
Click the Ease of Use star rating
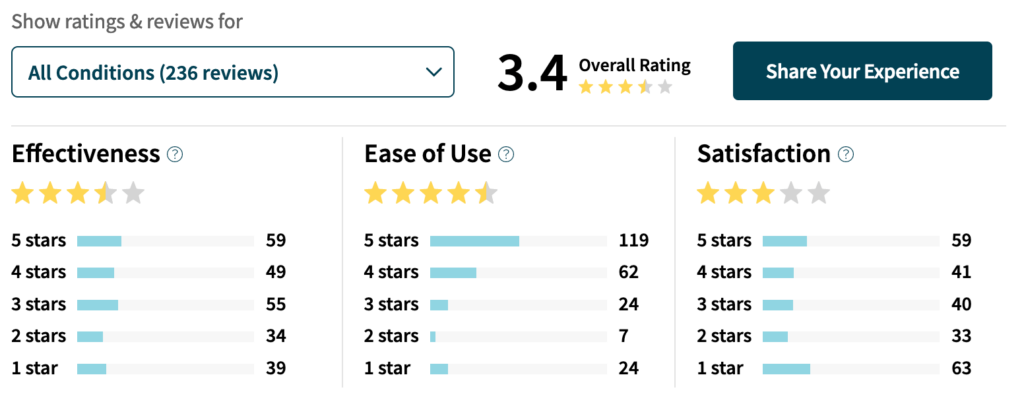coord(431,193)
